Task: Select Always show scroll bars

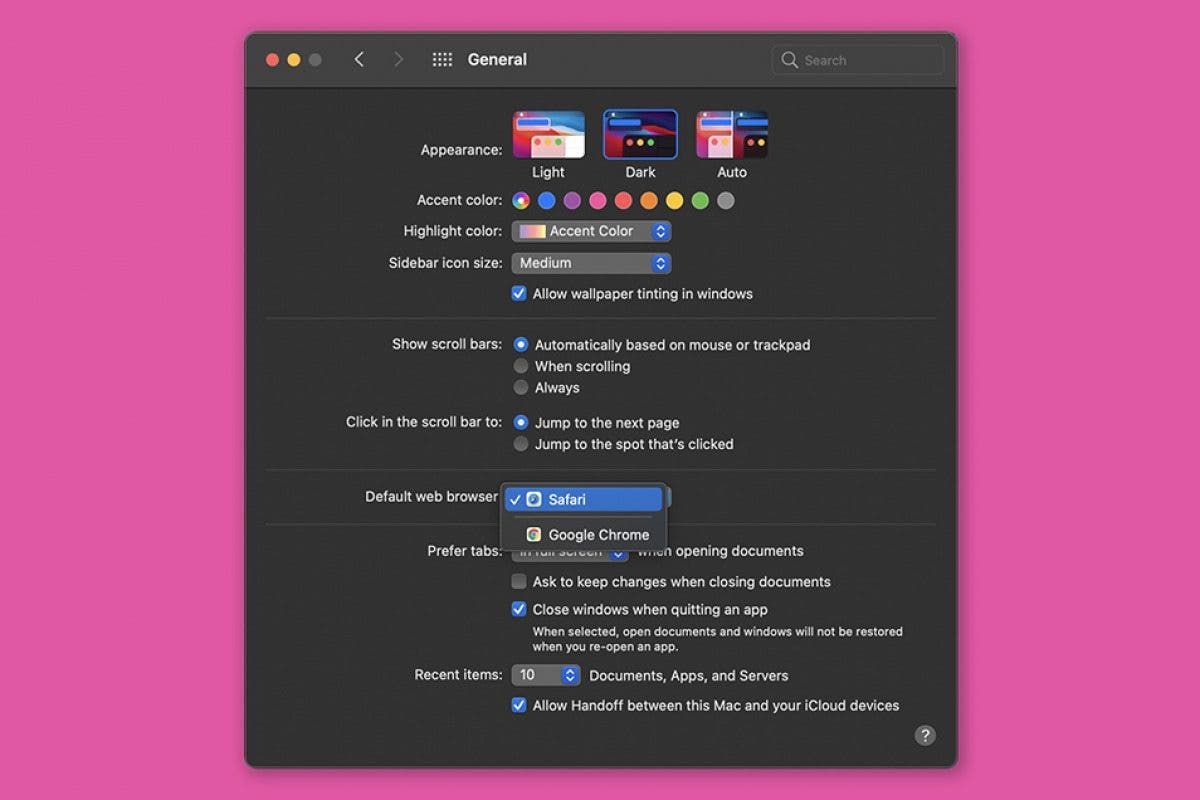Action: pyautogui.click(x=521, y=387)
